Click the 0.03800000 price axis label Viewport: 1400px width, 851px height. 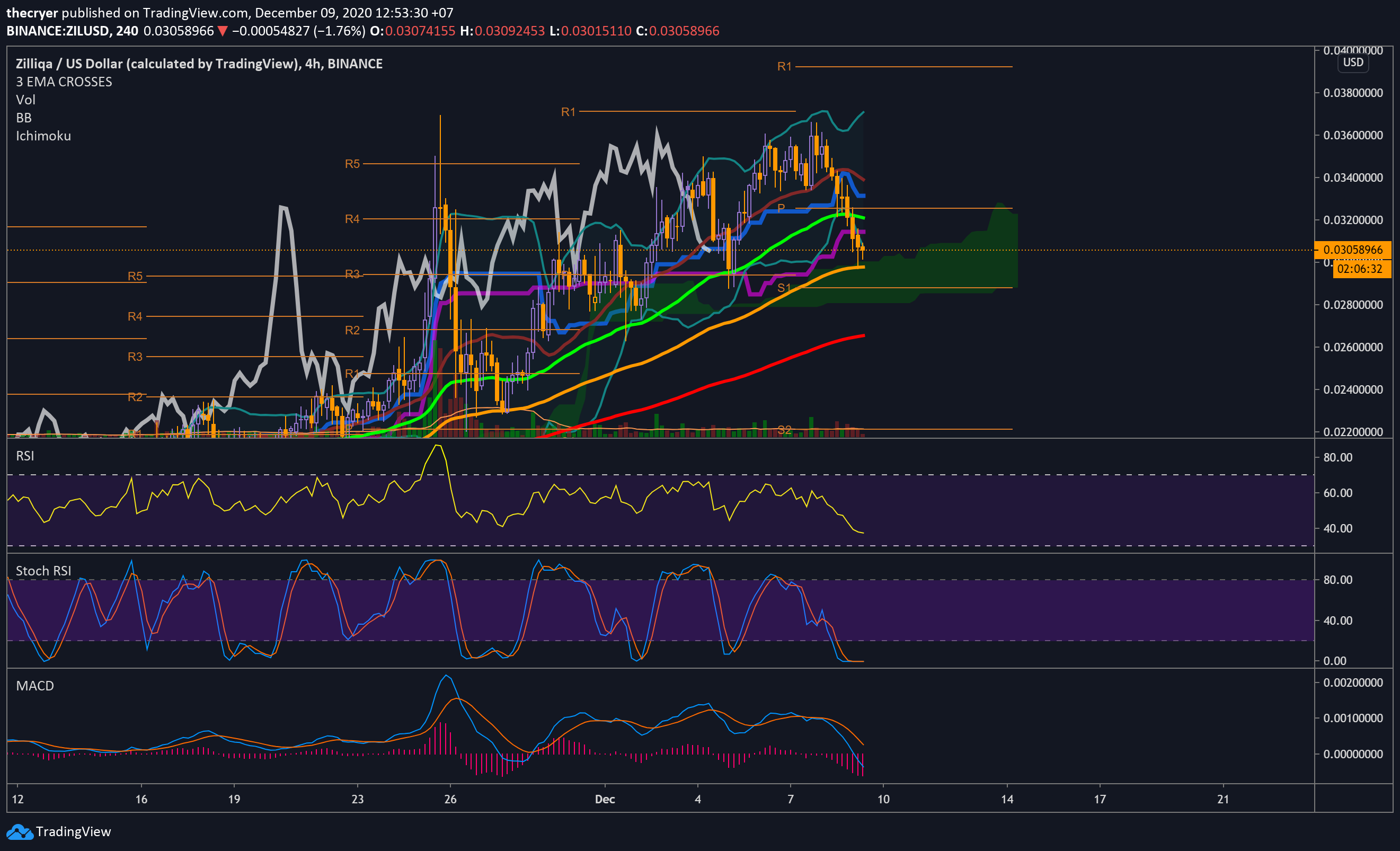click(x=1353, y=93)
